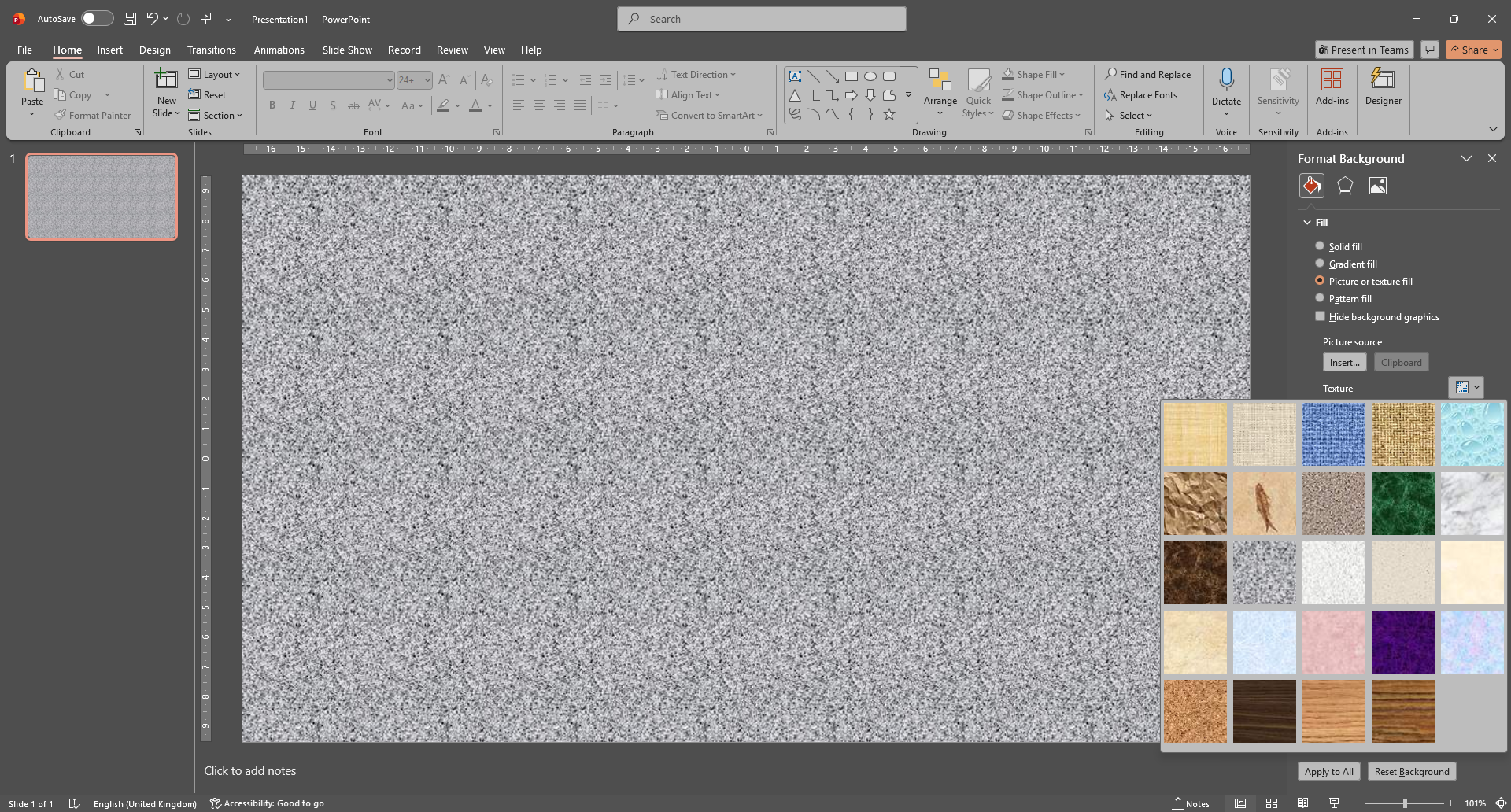
Task: Click the Search box in title bar
Action: (762, 19)
